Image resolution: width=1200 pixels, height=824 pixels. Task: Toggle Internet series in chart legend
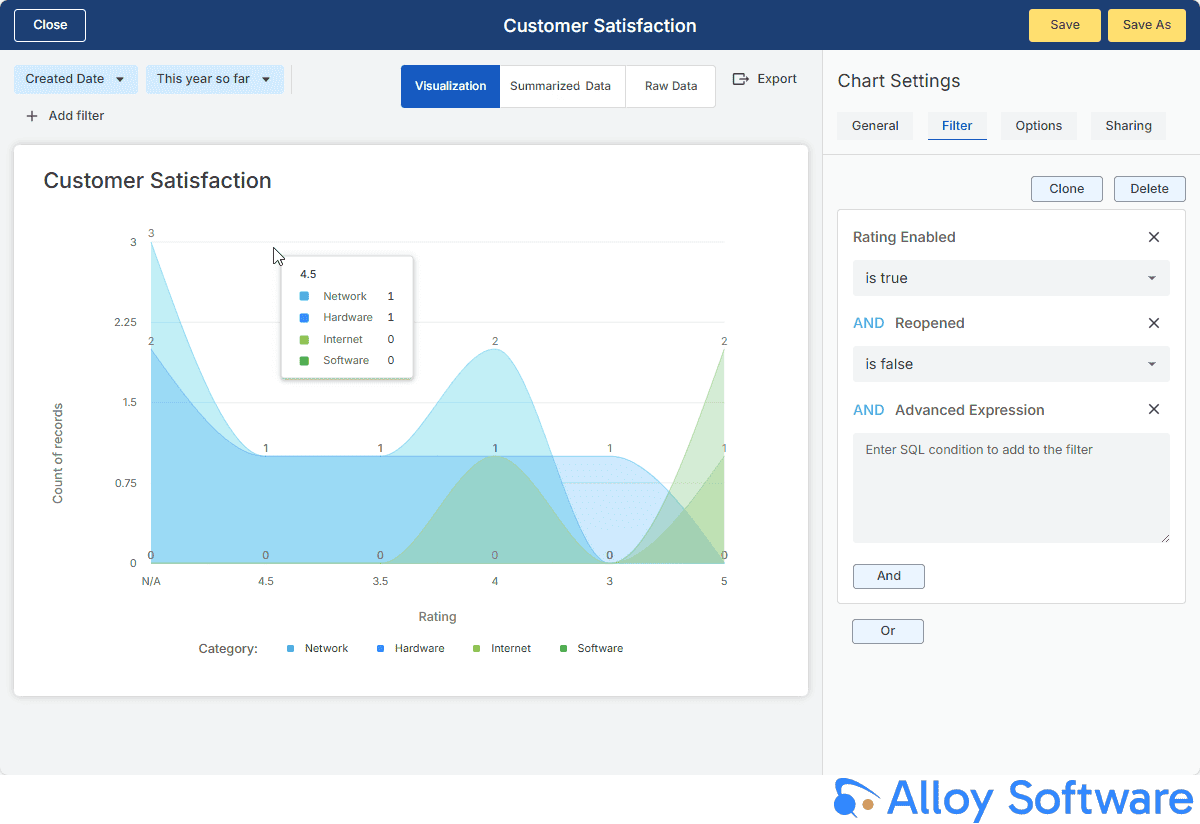(x=502, y=648)
